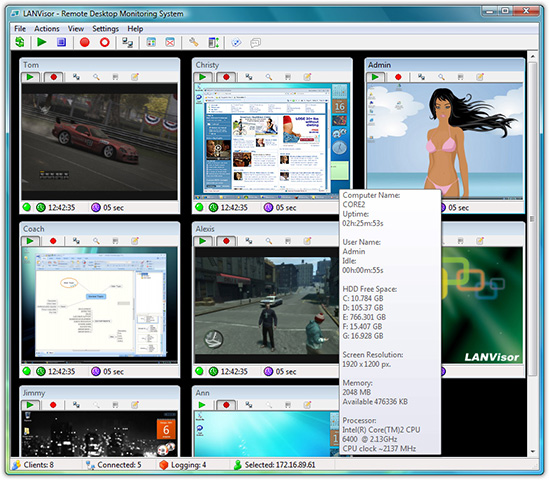The width and height of the screenshot is (549, 480).
Task: Click the blue stop square in main toolbar
Action: click(x=62, y=42)
